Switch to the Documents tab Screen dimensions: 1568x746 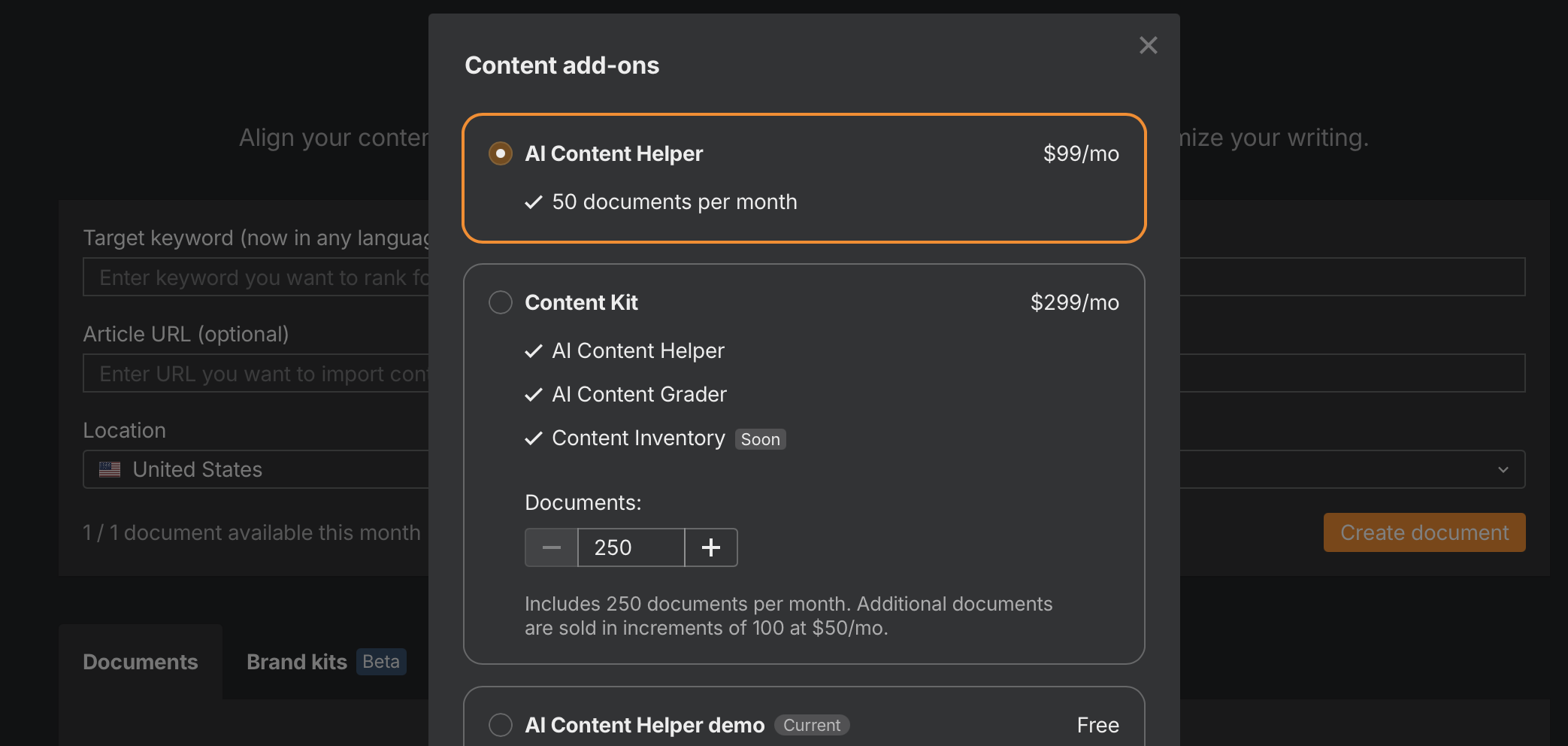[141, 662]
